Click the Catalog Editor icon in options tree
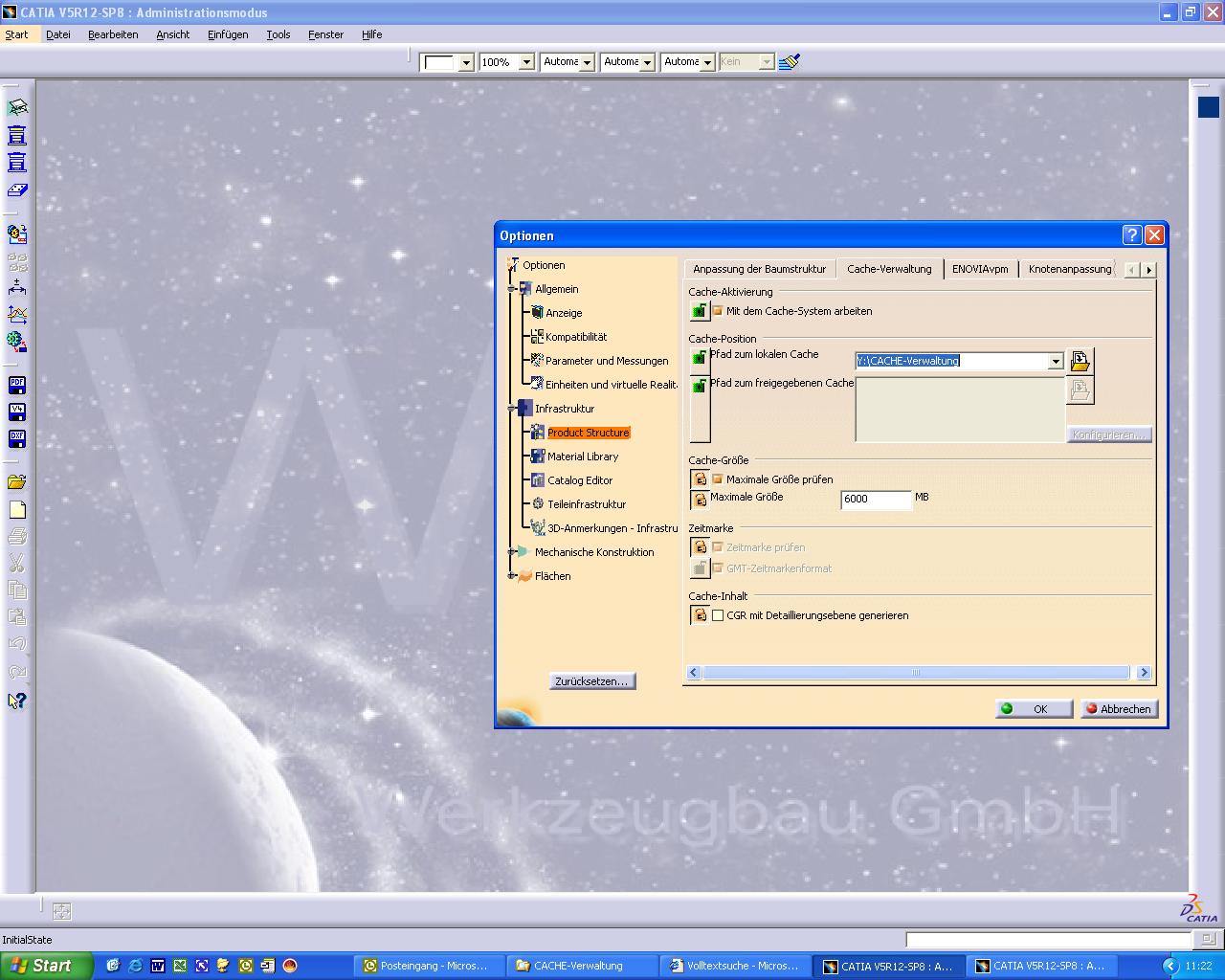The width and height of the screenshot is (1225, 980). [538, 480]
